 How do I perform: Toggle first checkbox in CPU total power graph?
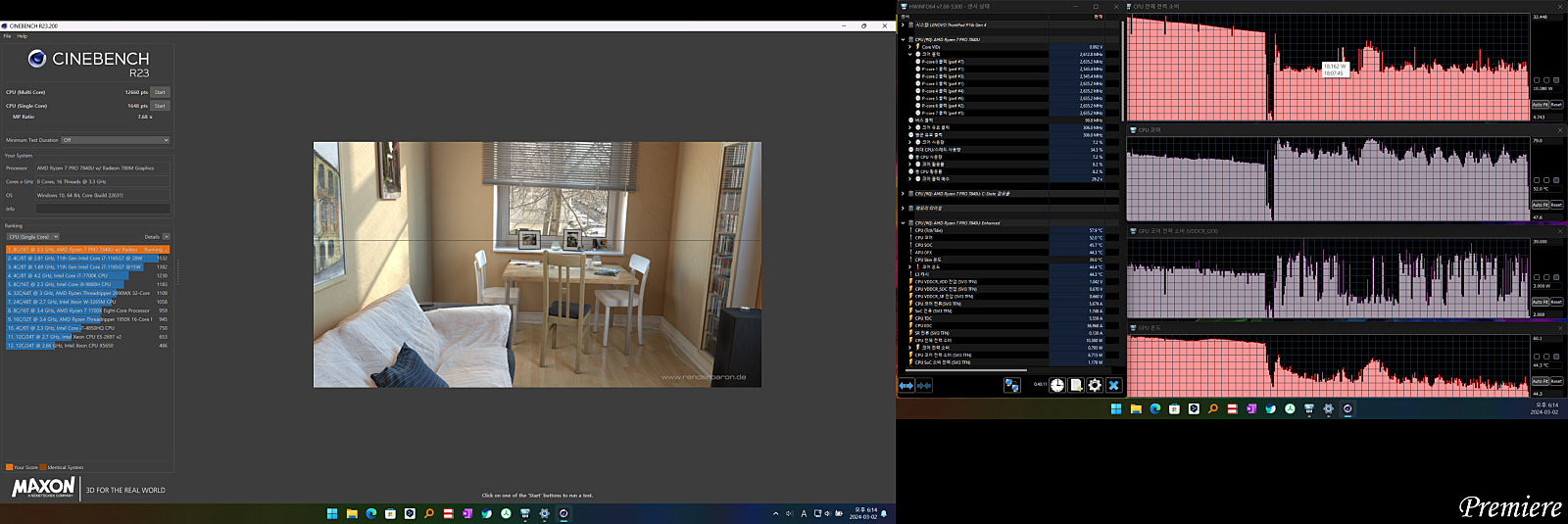[x=1537, y=80]
